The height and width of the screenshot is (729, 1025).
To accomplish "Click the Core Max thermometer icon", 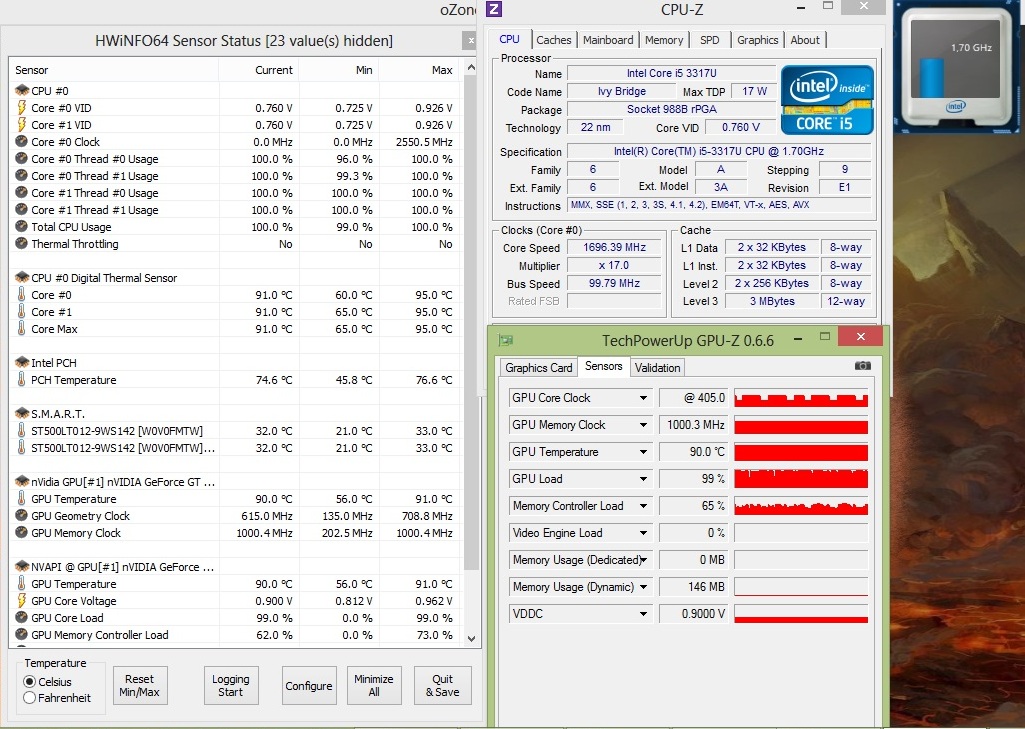I will (x=22, y=328).
